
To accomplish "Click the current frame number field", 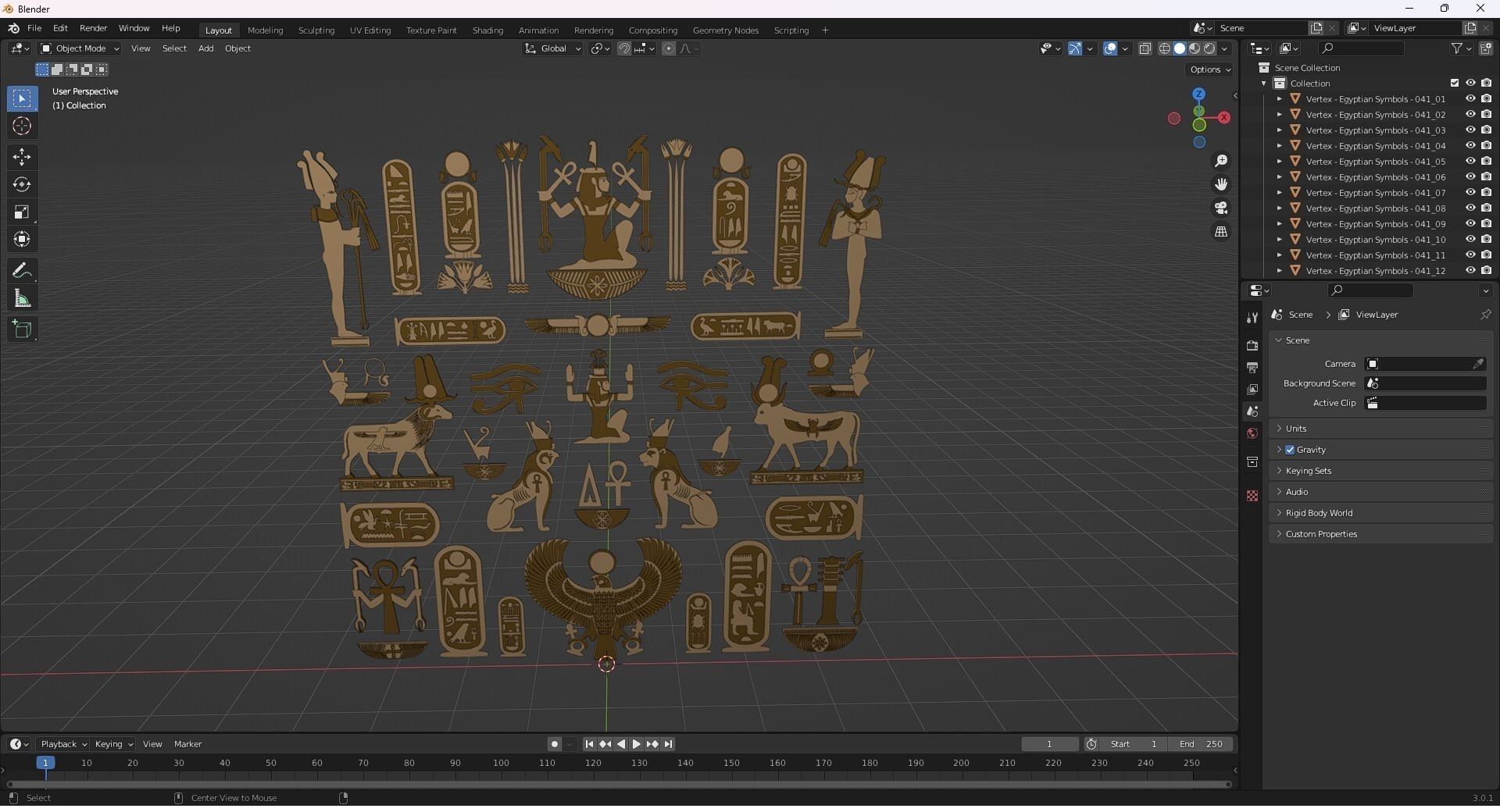I will click(x=1050, y=744).
